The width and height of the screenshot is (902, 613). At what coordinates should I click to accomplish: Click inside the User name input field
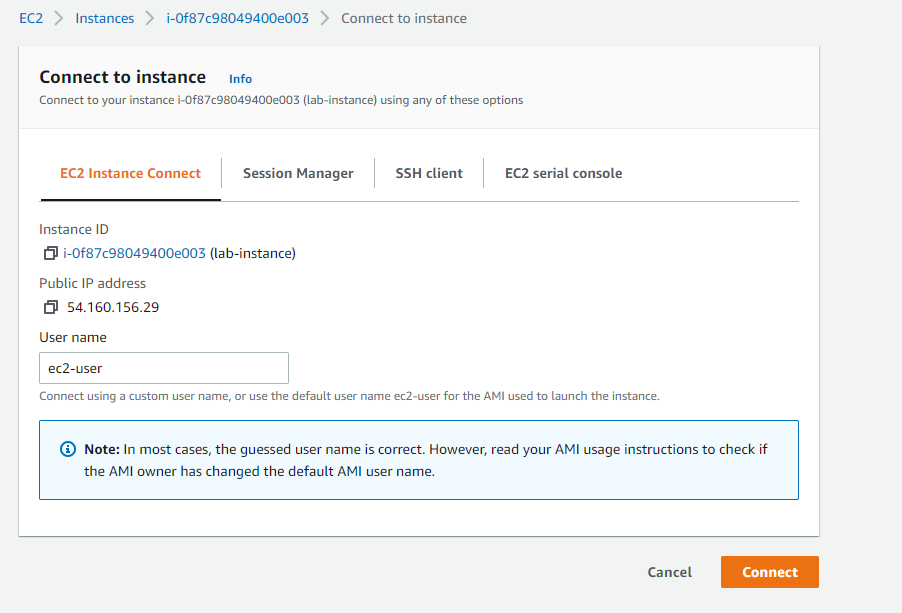coord(163,367)
